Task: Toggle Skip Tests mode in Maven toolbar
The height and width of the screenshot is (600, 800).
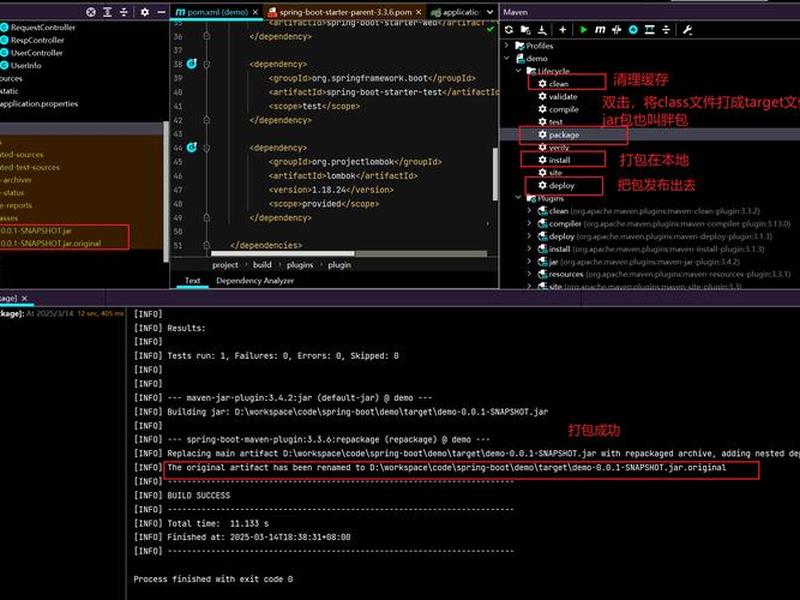Action: [633, 30]
